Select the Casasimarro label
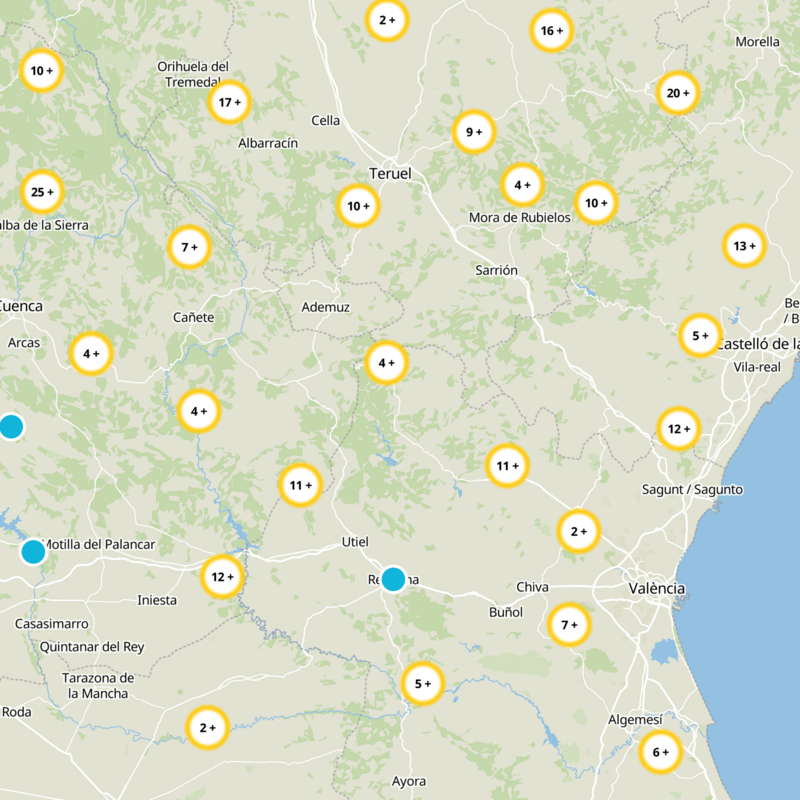800x800 pixels. 52,624
